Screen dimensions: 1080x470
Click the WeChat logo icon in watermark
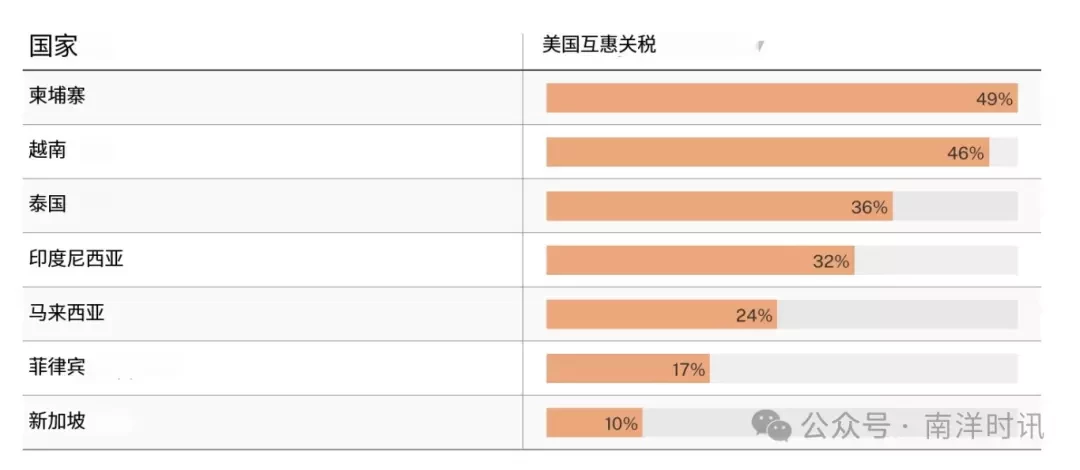[771, 425]
